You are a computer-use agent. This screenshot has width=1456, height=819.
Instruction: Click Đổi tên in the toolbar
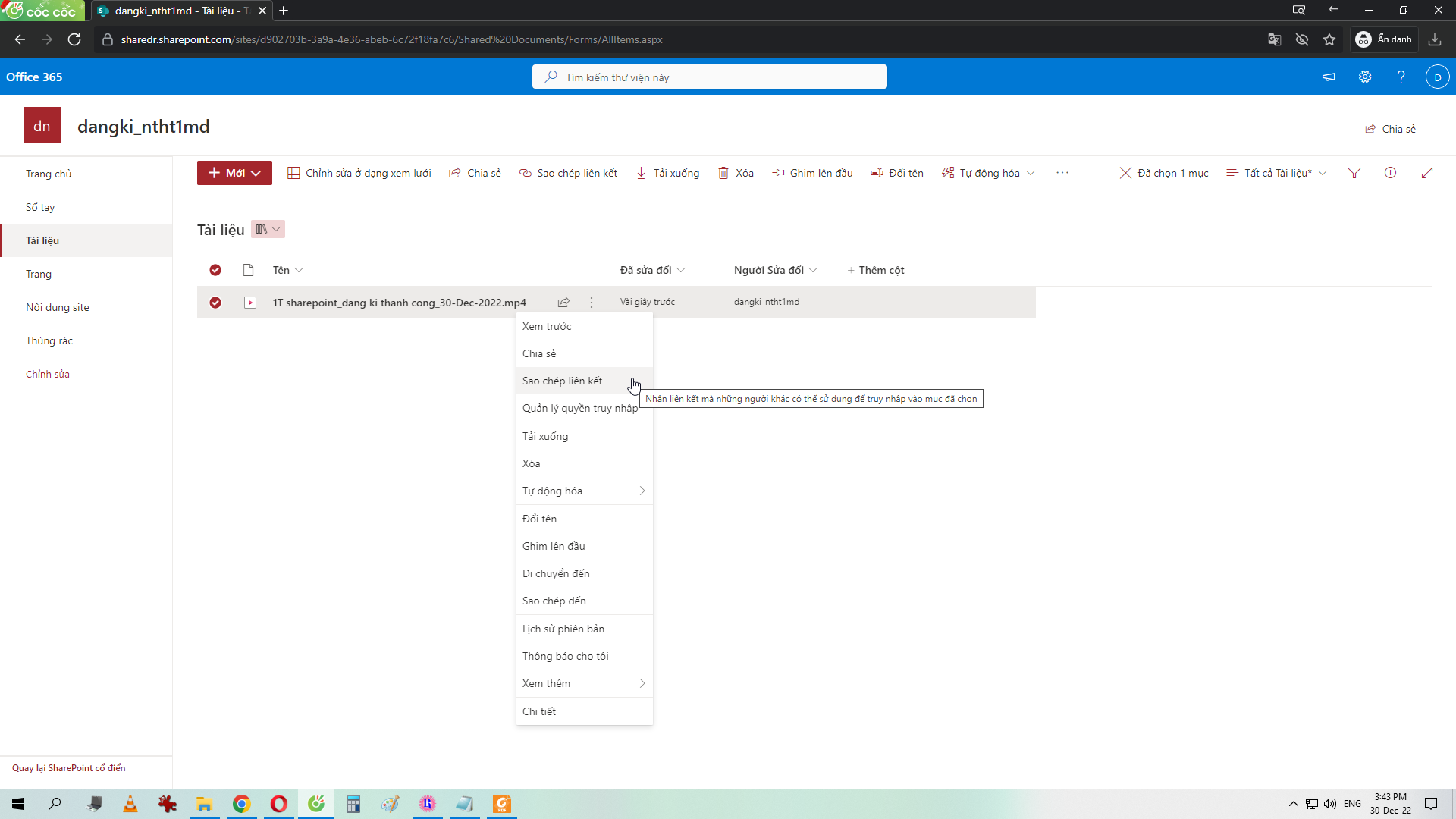897,173
